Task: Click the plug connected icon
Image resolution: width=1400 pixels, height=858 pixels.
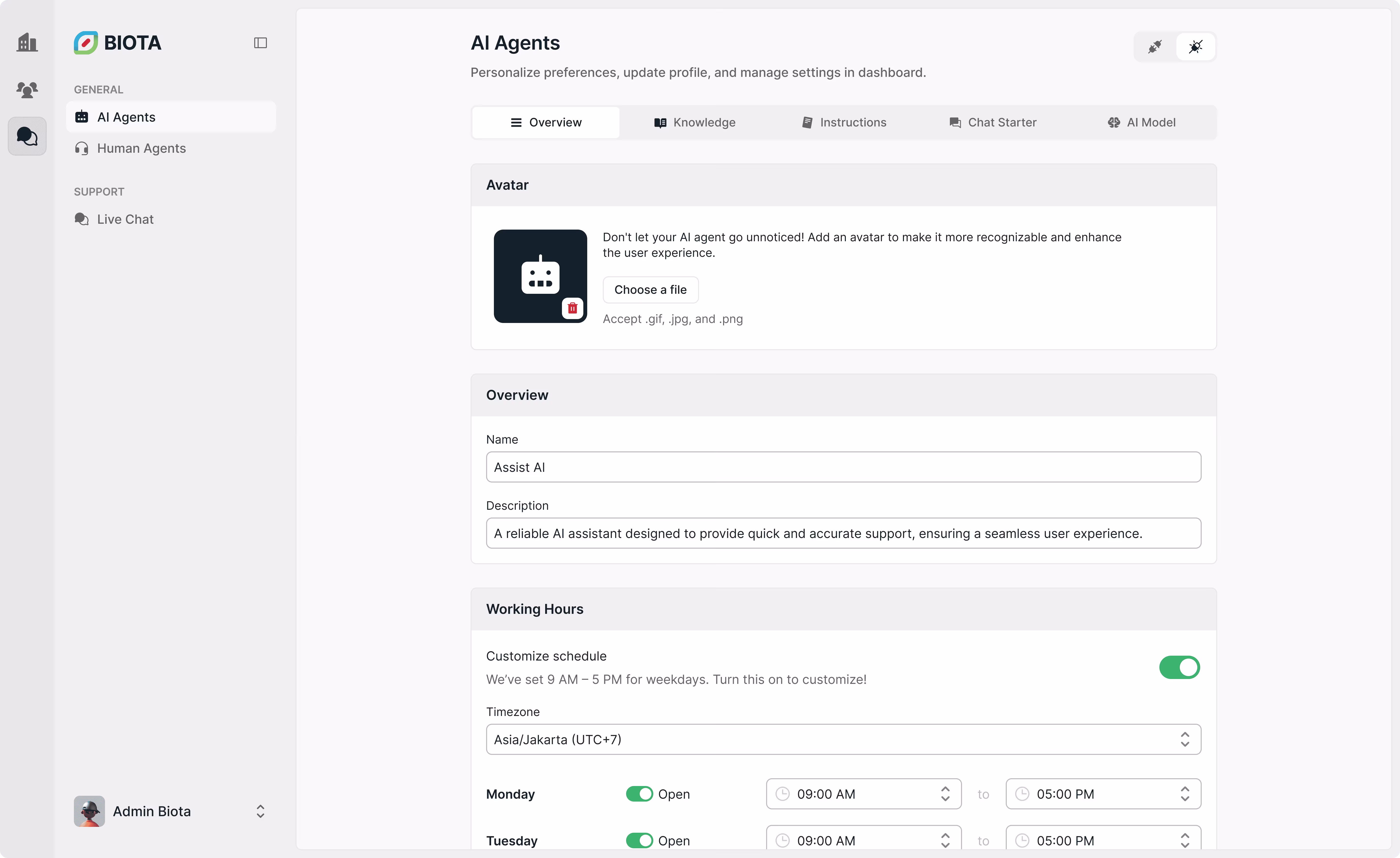Action: pos(1155,47)
